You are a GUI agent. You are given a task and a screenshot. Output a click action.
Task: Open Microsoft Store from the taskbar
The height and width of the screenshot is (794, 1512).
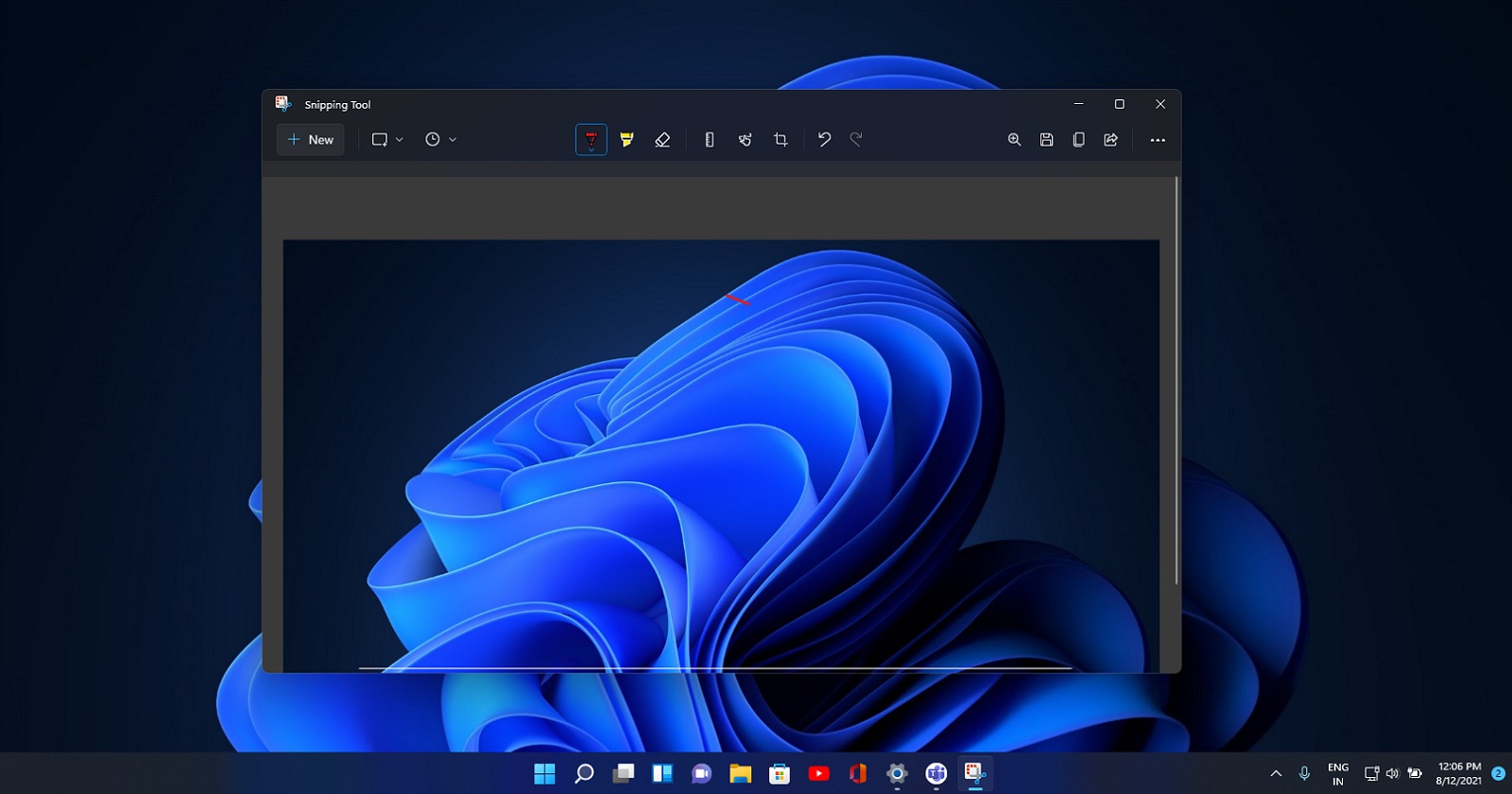click(780, 773)
